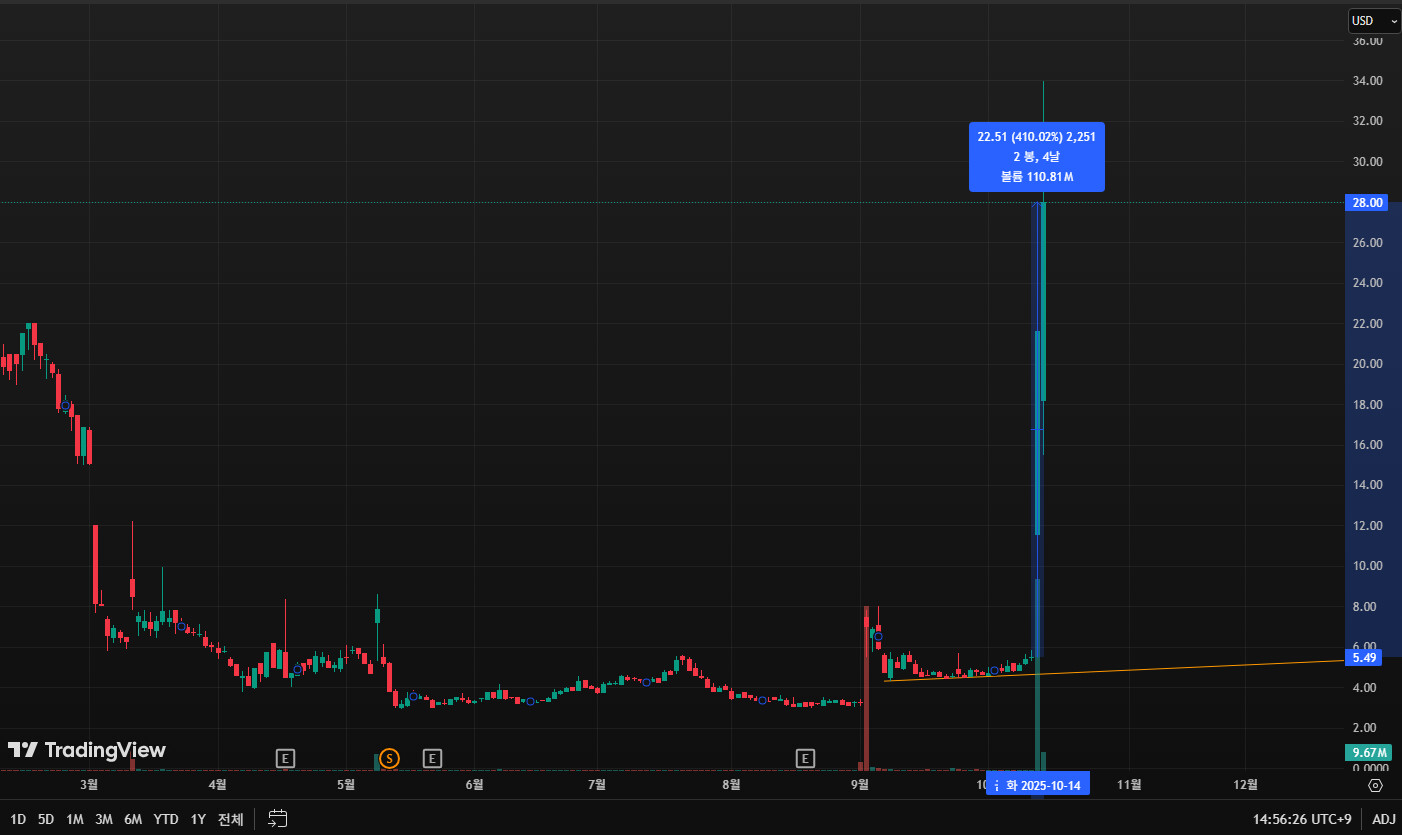This screenshot has width=1402, height=835.
Task: Click the 18.00 price axis label
Action: [x=1368, y=405]
